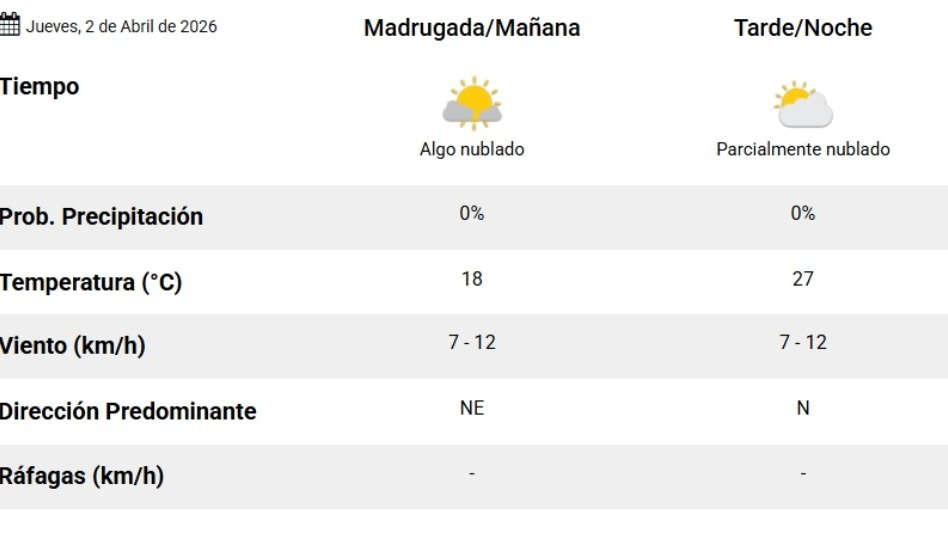Click the sun-and-cloud icon under Madrugada/Mañana

pyautogui.click(x=472, y=104)
